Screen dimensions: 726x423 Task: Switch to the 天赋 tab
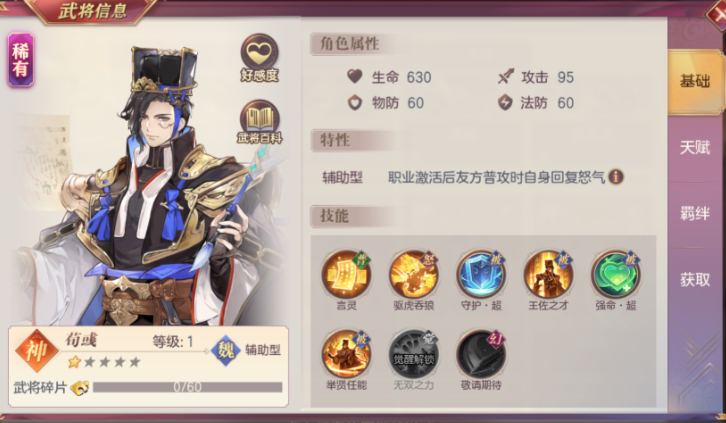[x=695, y=147]
